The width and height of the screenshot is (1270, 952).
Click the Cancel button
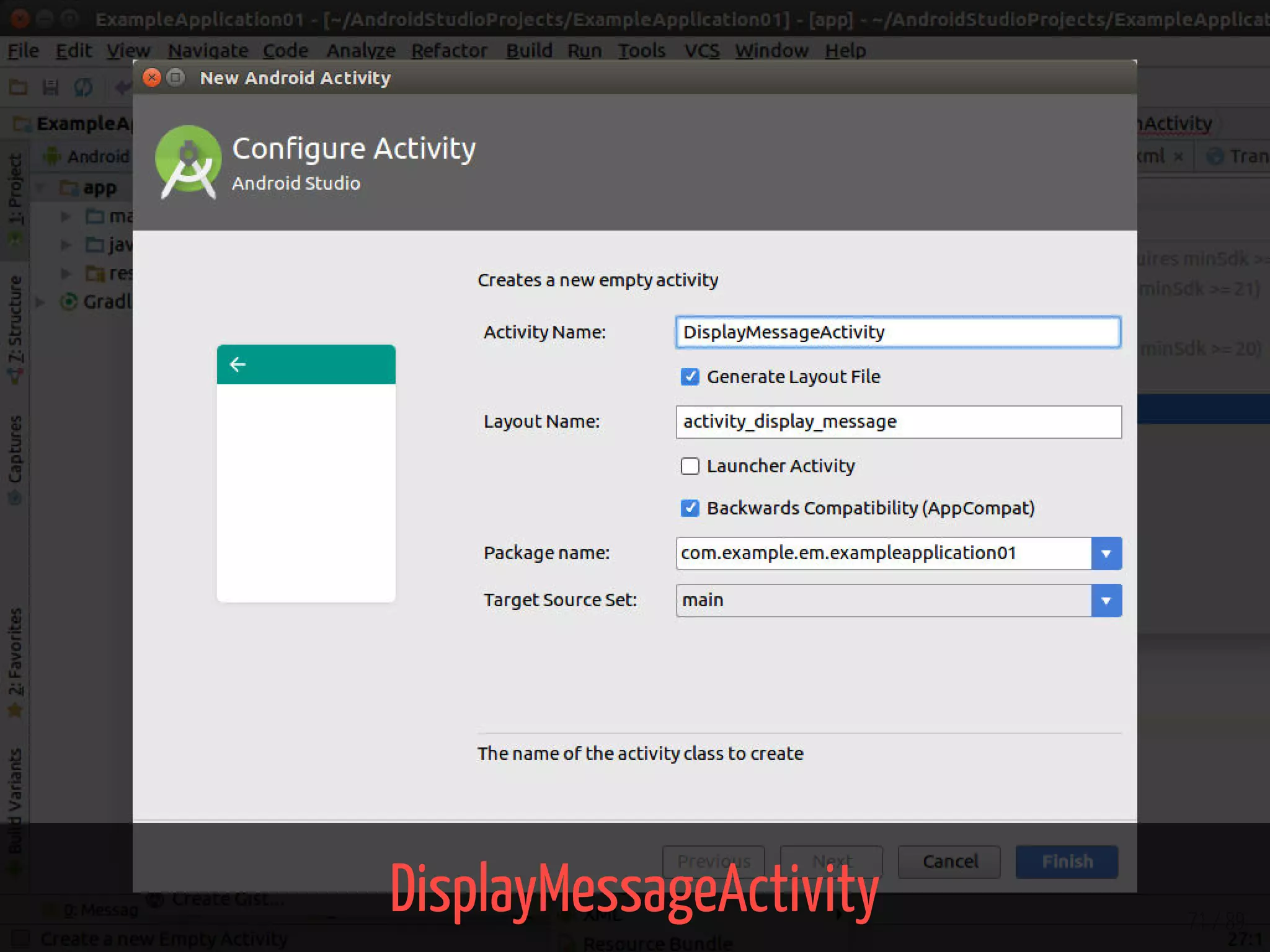949,862
